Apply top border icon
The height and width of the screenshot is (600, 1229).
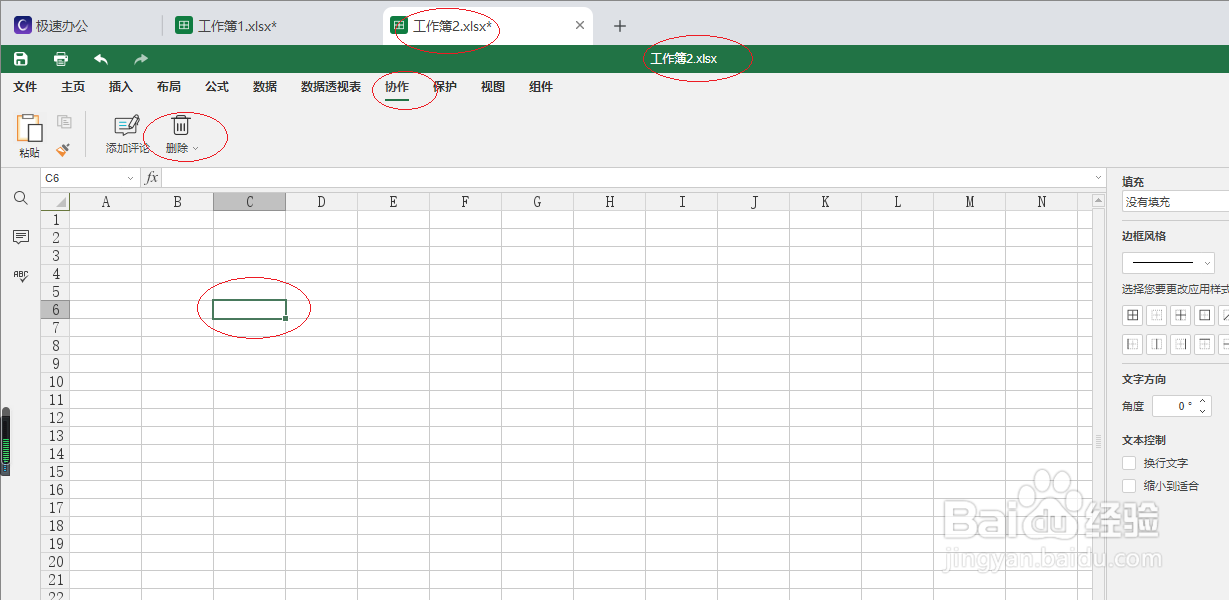[x=1205, y=344]
